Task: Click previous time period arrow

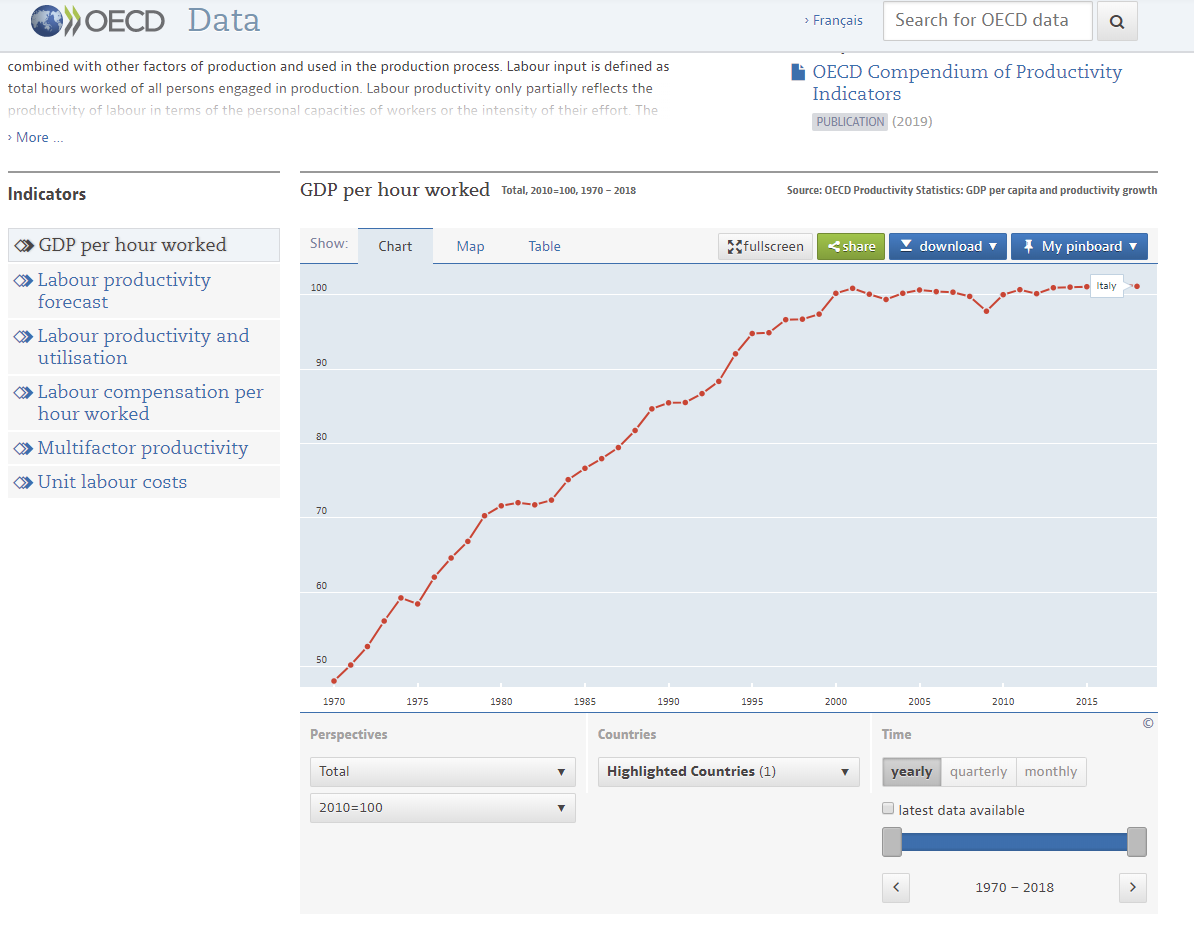Action: [x=896, y=887]
